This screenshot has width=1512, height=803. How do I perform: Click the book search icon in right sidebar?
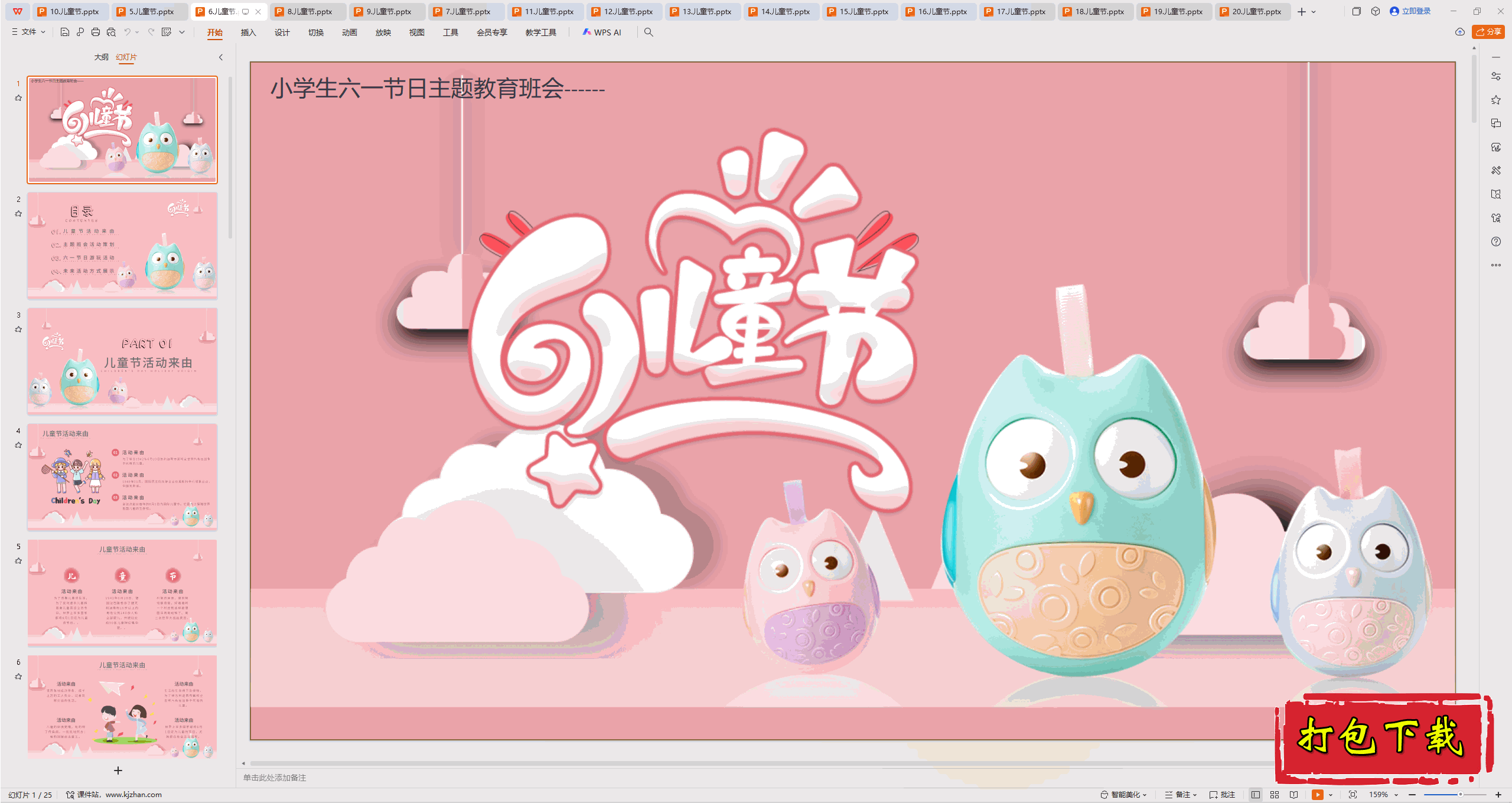(x=1496, y=194)
